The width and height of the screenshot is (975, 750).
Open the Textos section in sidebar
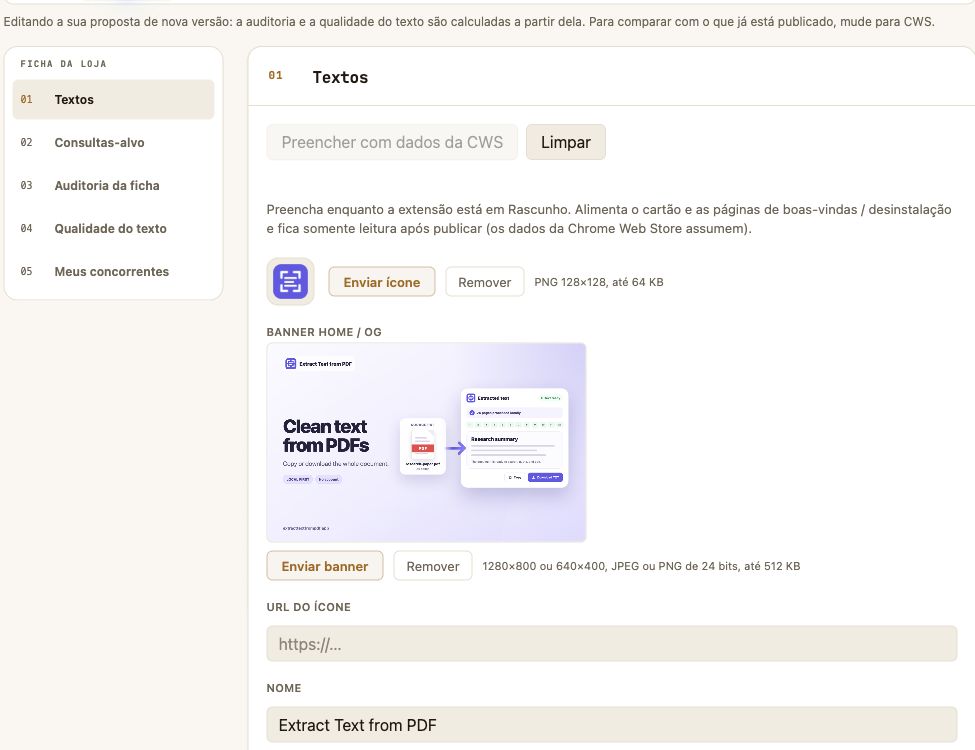pos(113,100)
